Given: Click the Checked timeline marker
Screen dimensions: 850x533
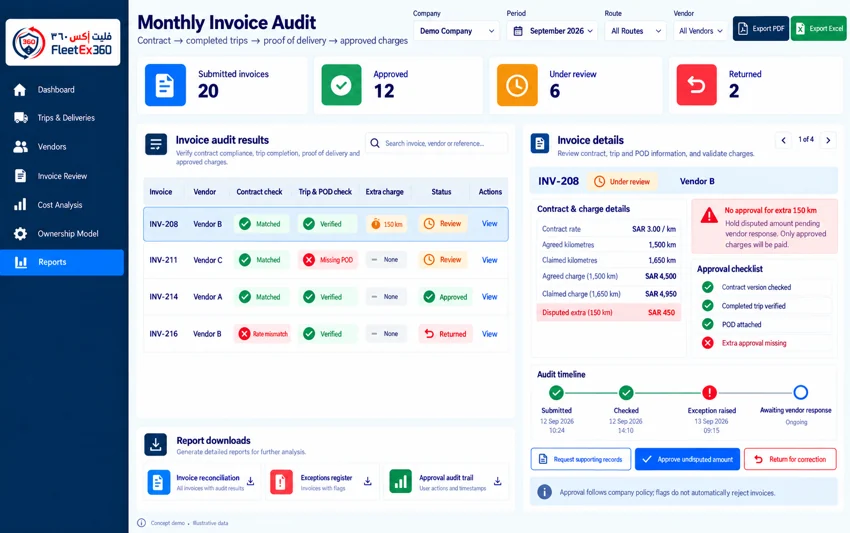Looking at the screenshot, I should 626,392.
